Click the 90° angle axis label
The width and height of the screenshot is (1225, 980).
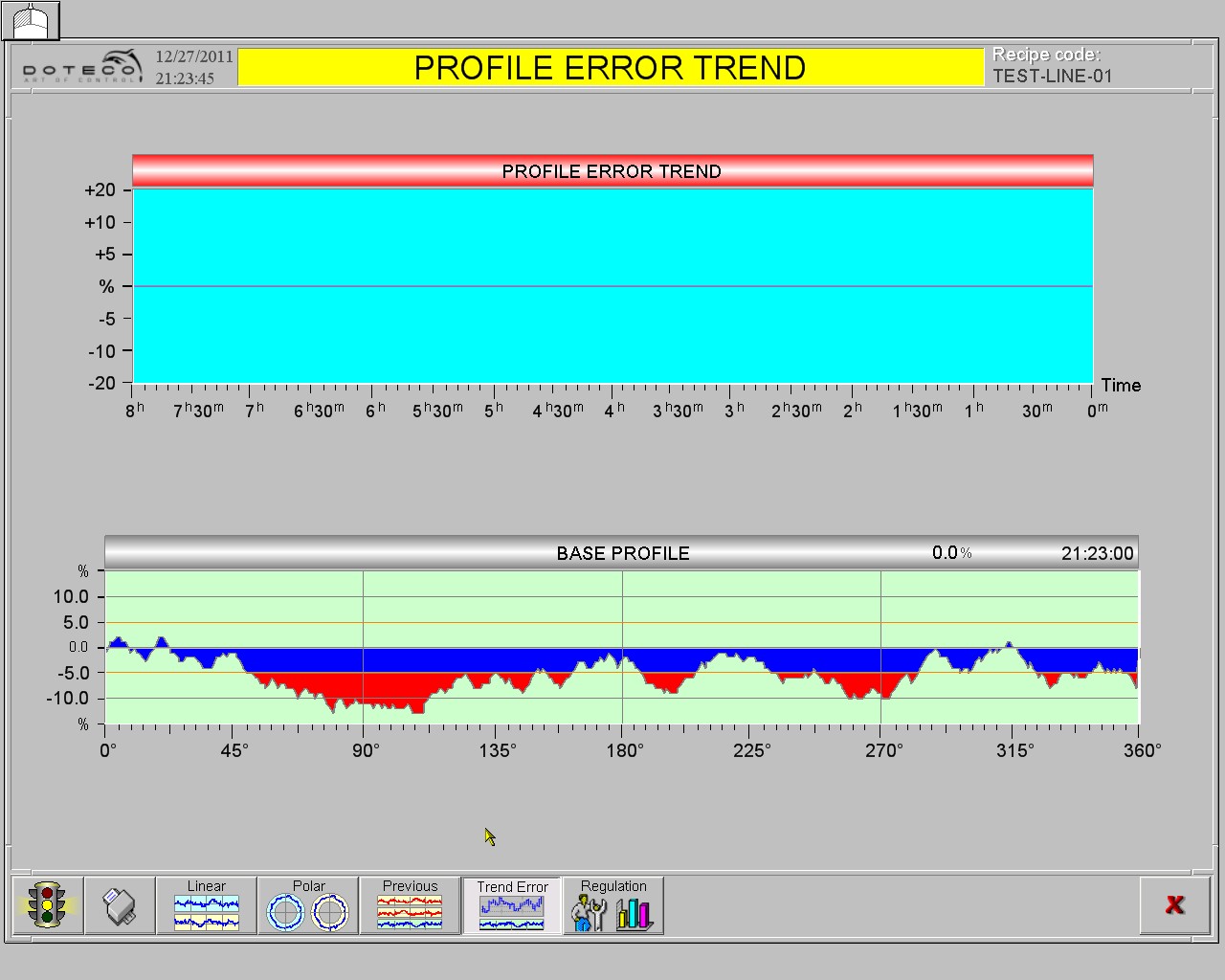pos(366,750)
